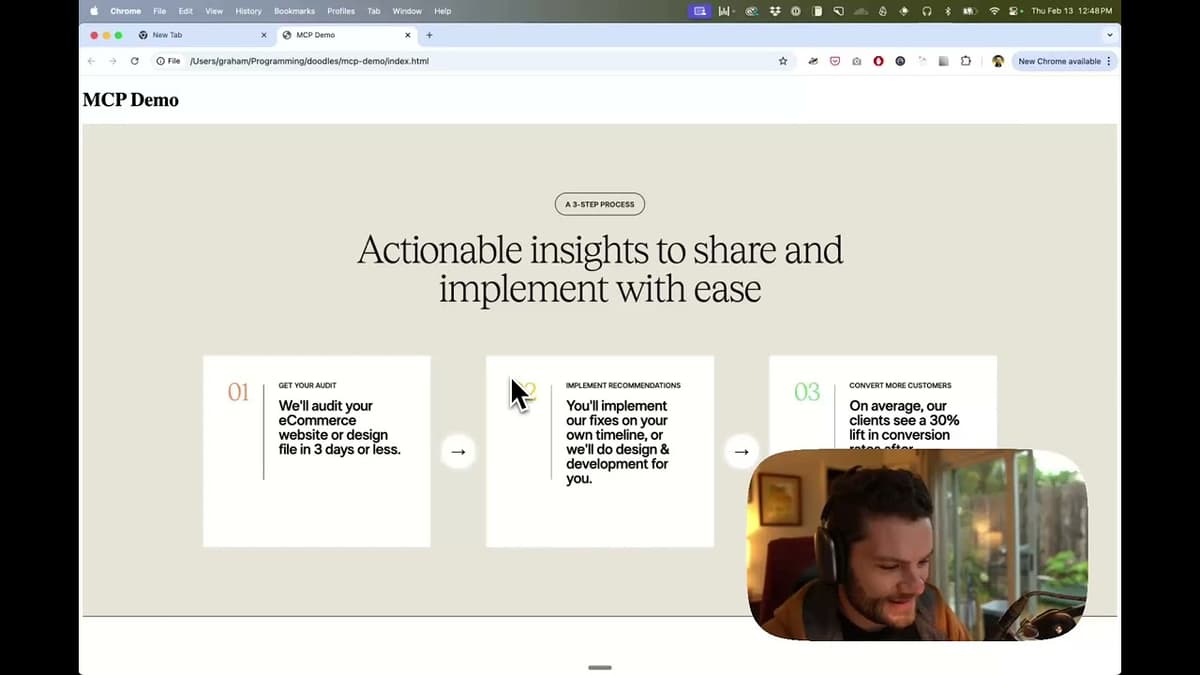The image size is (1200, 675).
Task: Open the History menu
Action: pos(248,11)
